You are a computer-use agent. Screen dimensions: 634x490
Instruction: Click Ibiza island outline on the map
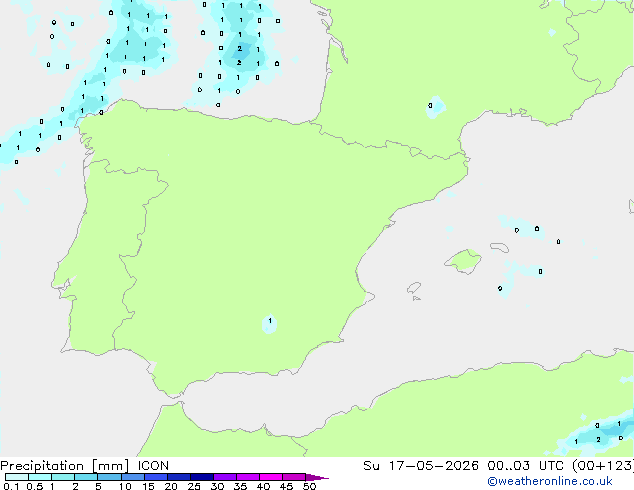(414, 288)
